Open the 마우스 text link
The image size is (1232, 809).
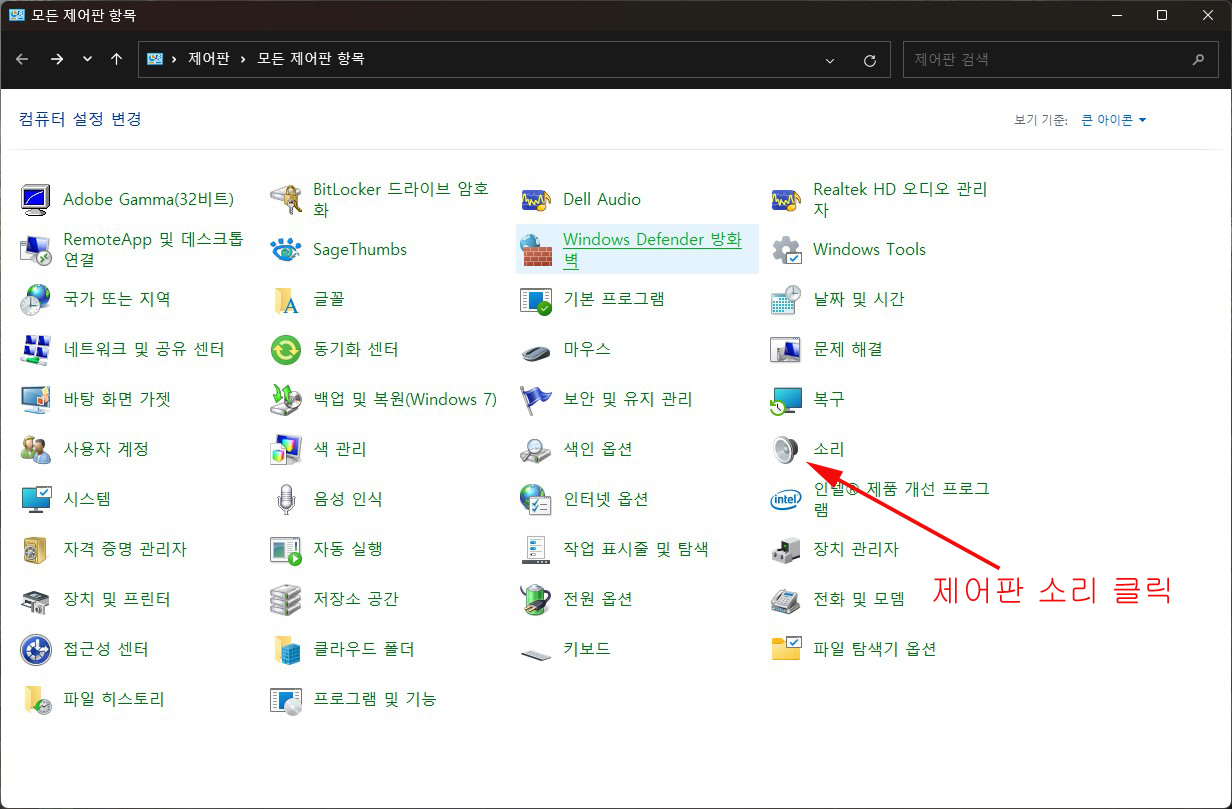click(x=587, y=349)
